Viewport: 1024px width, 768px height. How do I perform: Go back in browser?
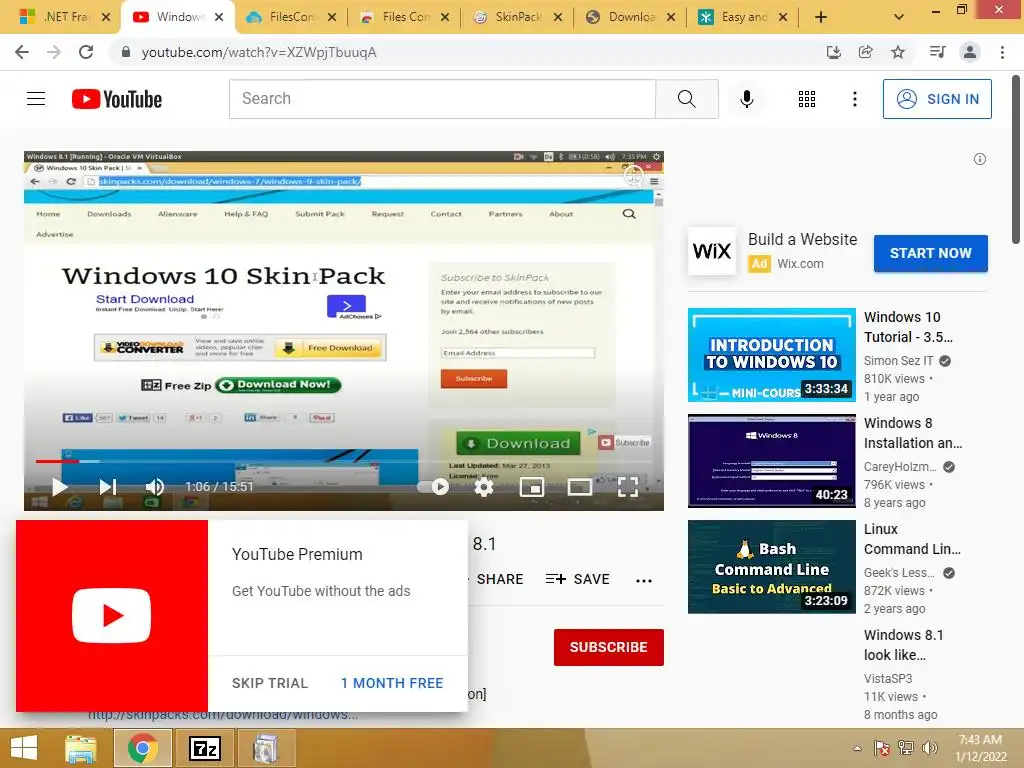point(22,52)
